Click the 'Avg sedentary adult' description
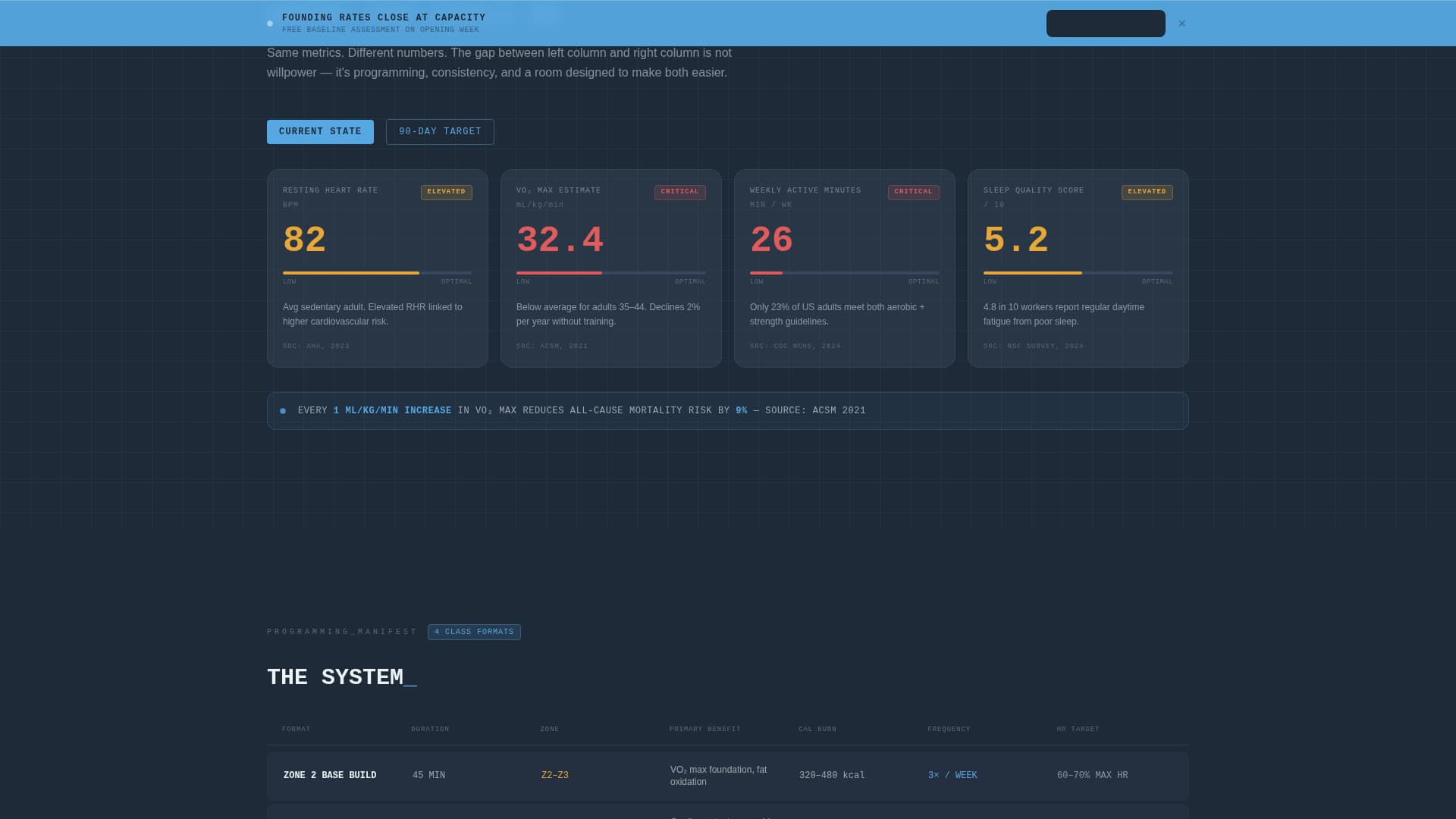The height and width of the screenshot is (819, 1456). pos(372,315)
